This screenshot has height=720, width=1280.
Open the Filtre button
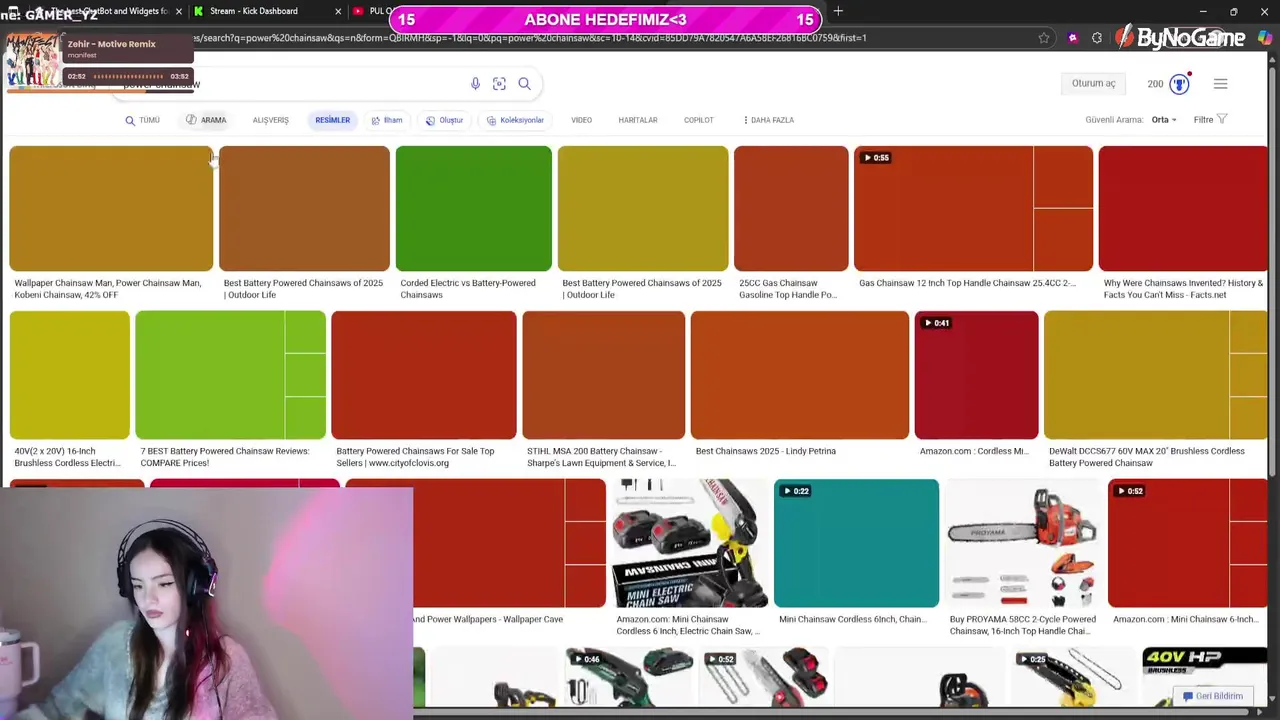tap(1210, 120)
